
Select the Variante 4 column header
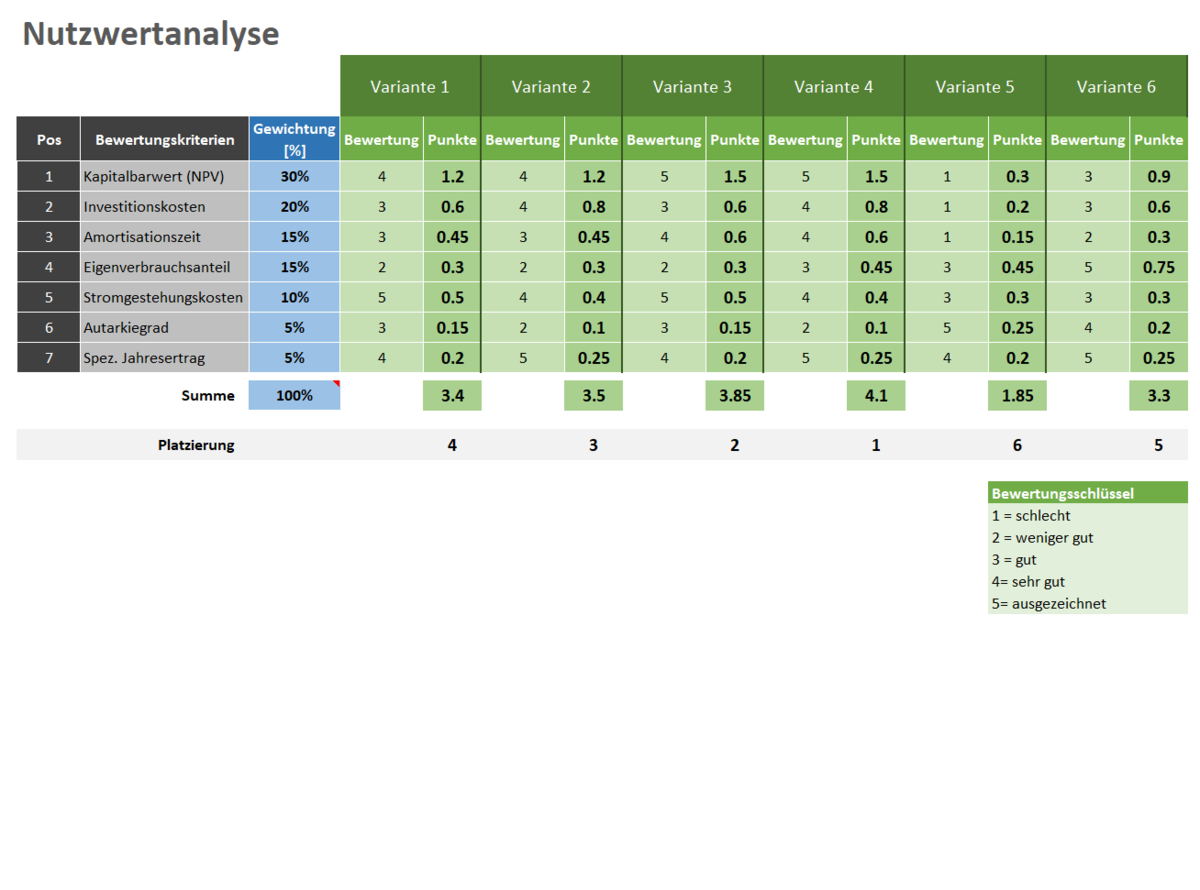tap(833, 86)
